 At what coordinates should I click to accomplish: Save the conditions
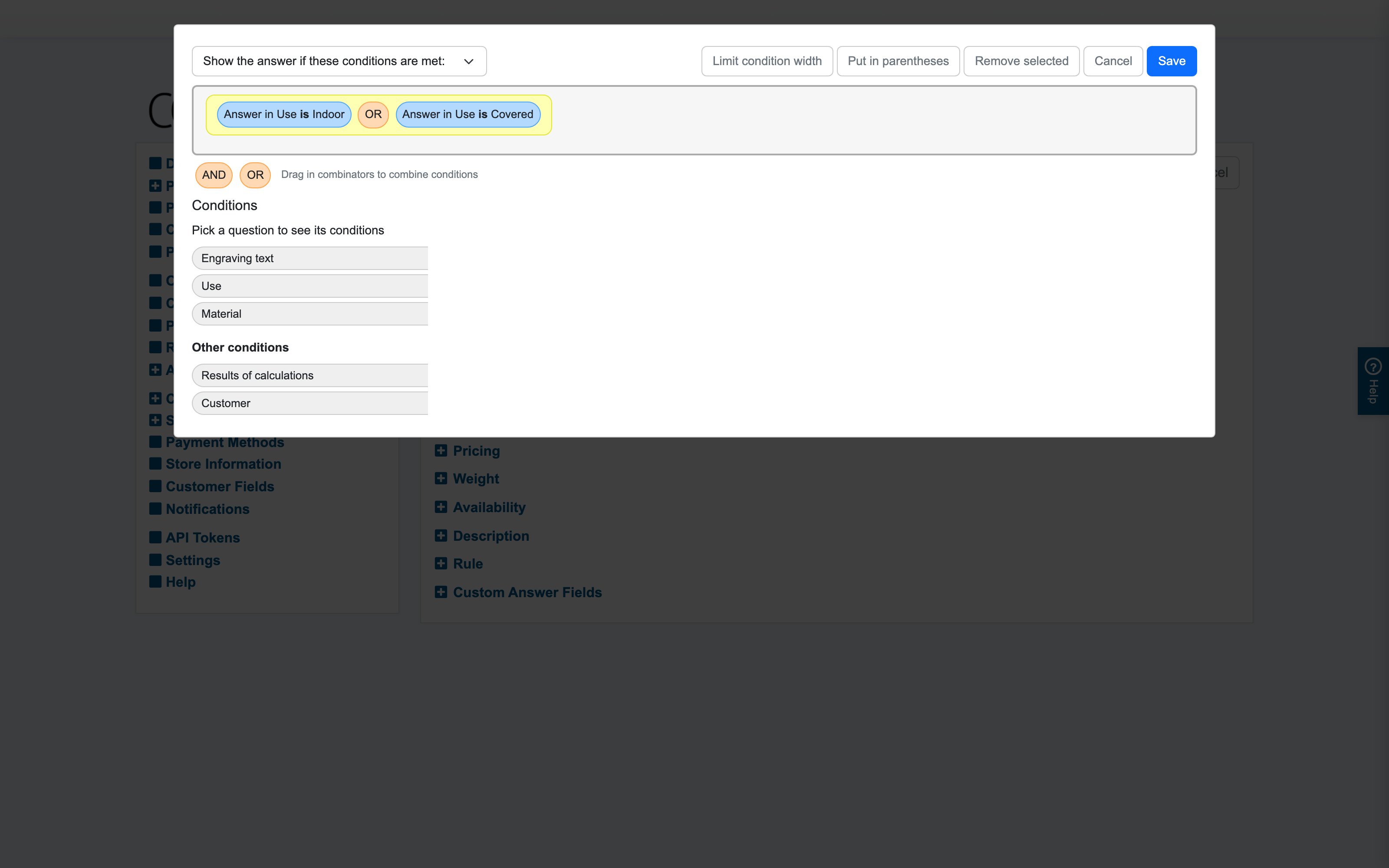[x=1171, y=61]
